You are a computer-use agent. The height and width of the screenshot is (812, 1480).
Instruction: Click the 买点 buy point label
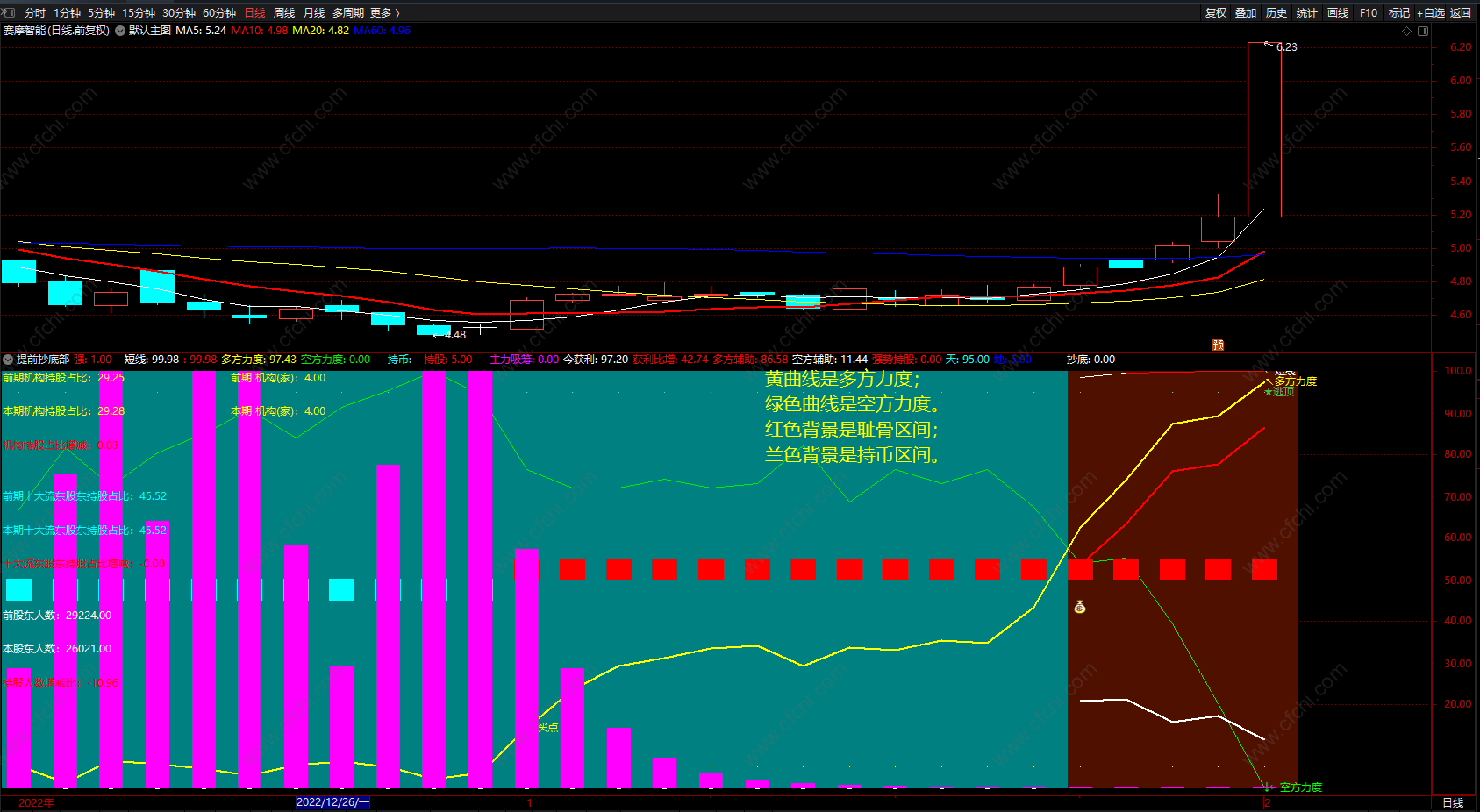pyautogui.click(x=548, y=728)
